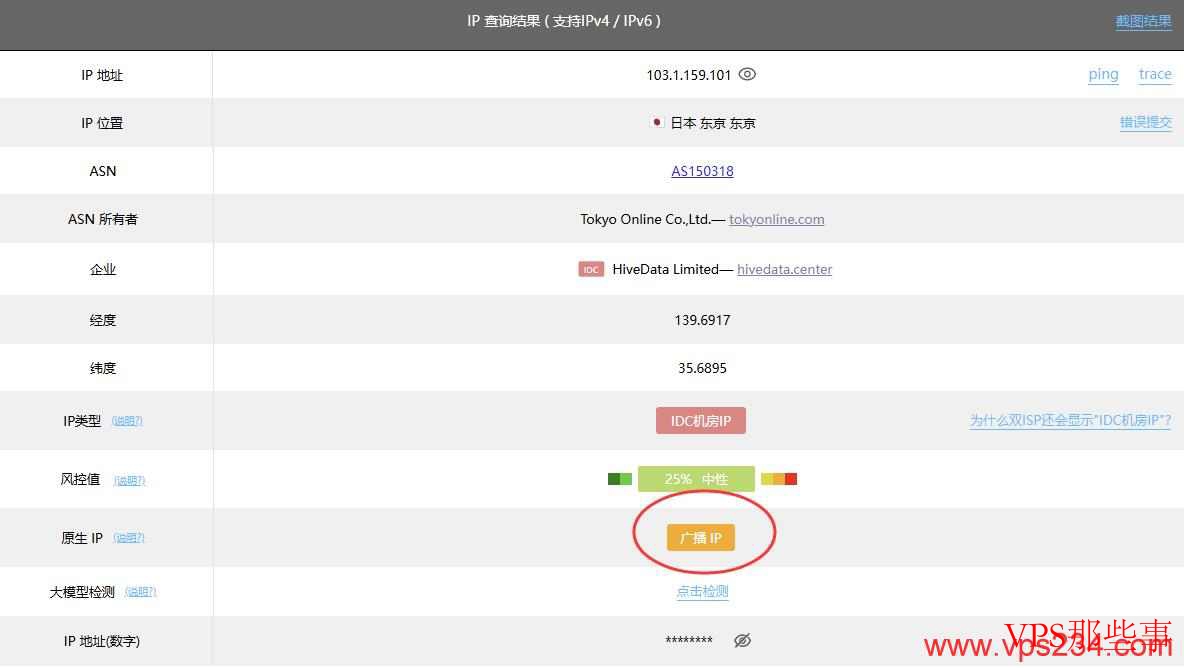Image resolution: width=1184 pixels, height=668 pixels.
Task: Open the AS150318 ASN link
Action: [x=702, y=171]
